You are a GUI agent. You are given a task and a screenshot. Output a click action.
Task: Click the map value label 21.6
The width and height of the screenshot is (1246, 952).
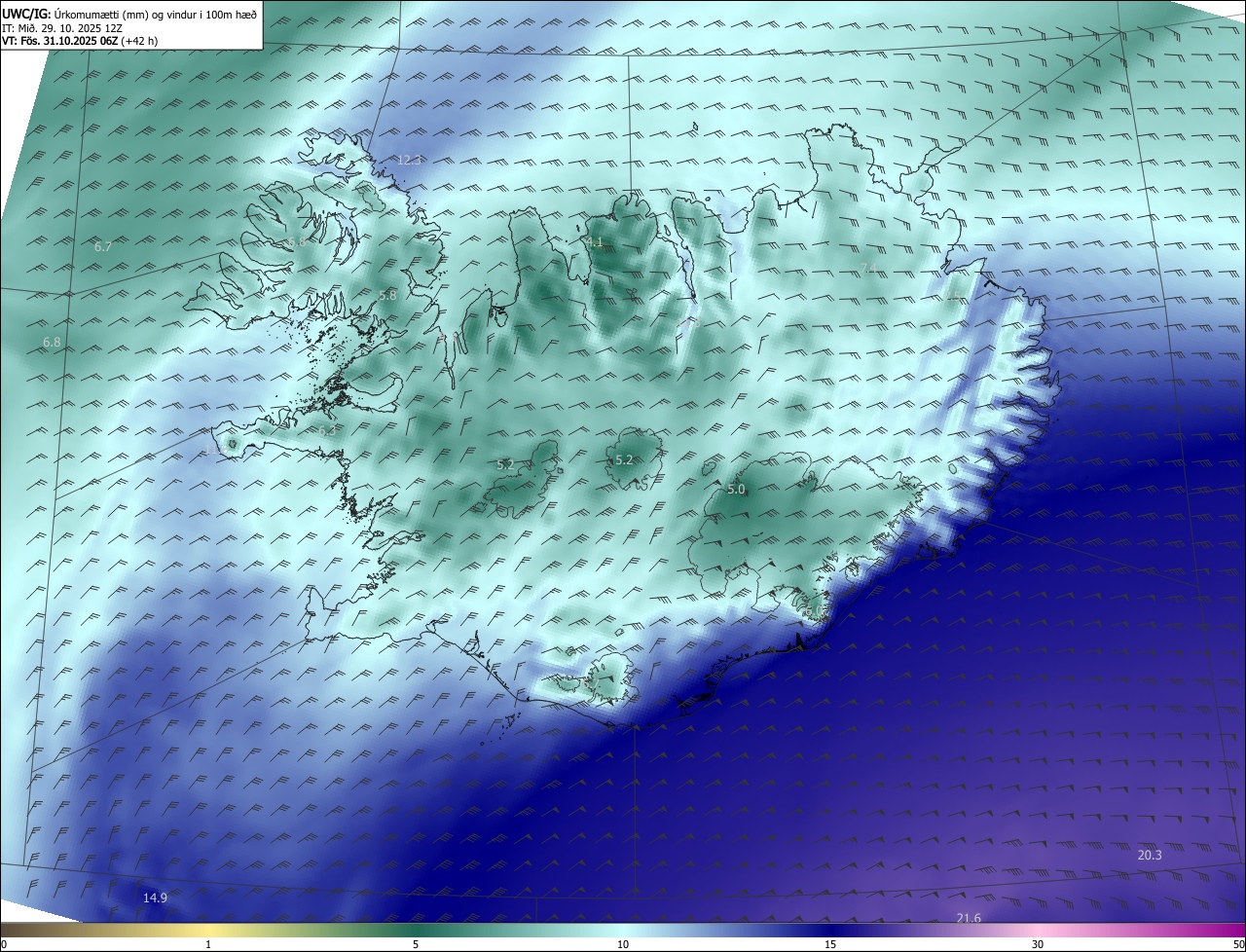tap(969, 918)
